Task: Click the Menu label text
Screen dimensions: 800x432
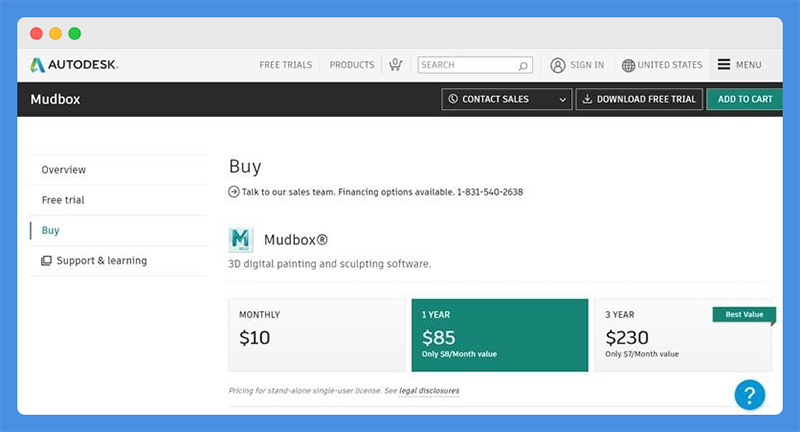Action: [x=748, y=65]
